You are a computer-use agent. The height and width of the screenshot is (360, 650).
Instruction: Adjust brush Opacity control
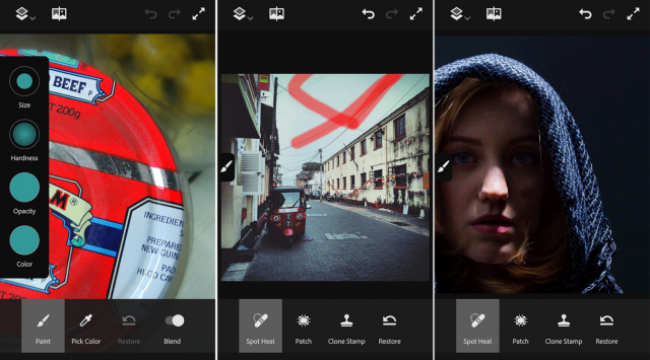(x=24, y=187)
